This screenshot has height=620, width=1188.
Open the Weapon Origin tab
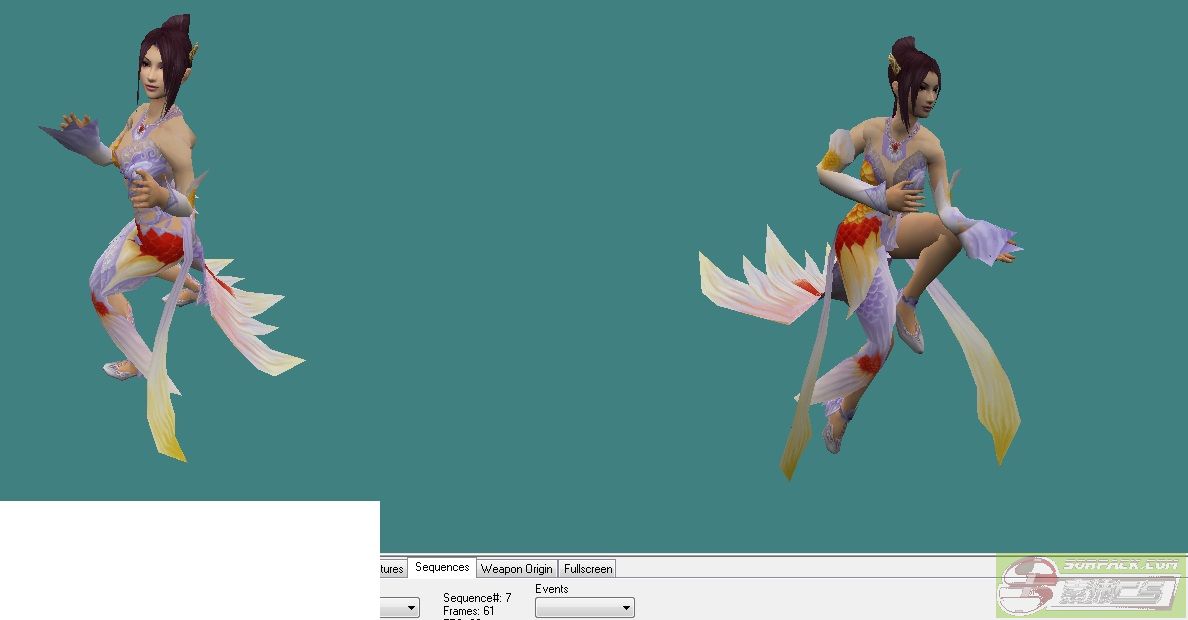pos(517,568)
